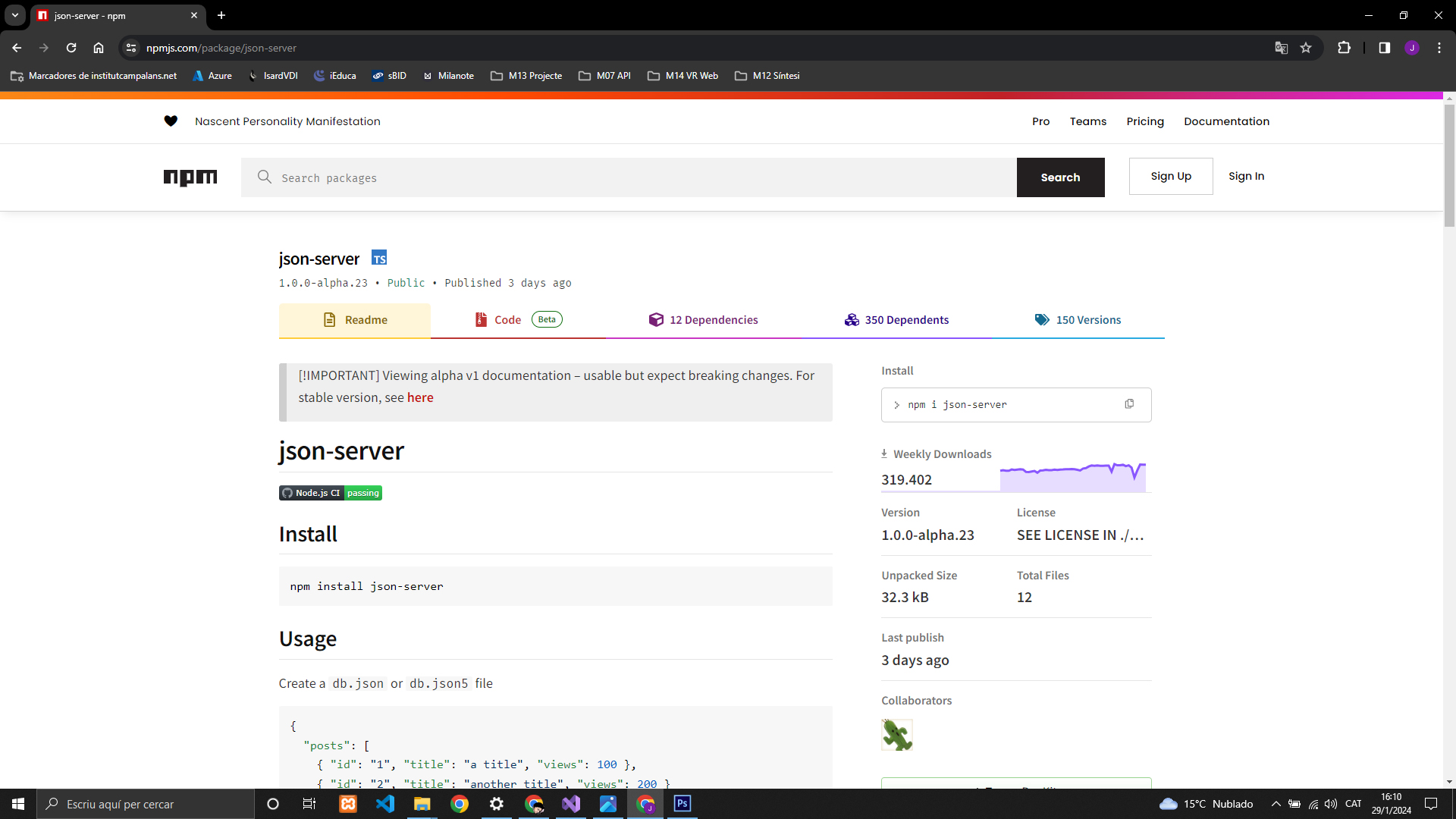This screenshot has width=1456, height=819.
Task: Open the Visual Studio Code taskbar icon
Action: pyautogui.click(x=385, y=804)
